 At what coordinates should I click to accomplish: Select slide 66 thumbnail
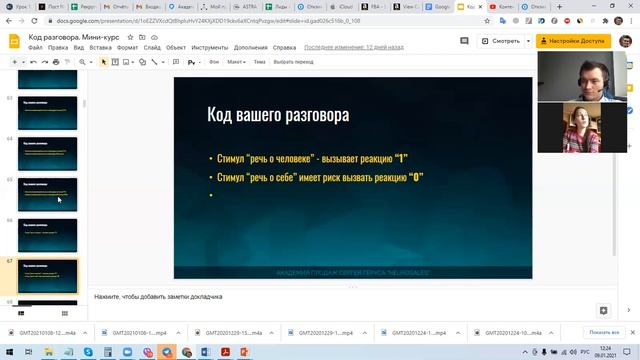tap(47, 236)
